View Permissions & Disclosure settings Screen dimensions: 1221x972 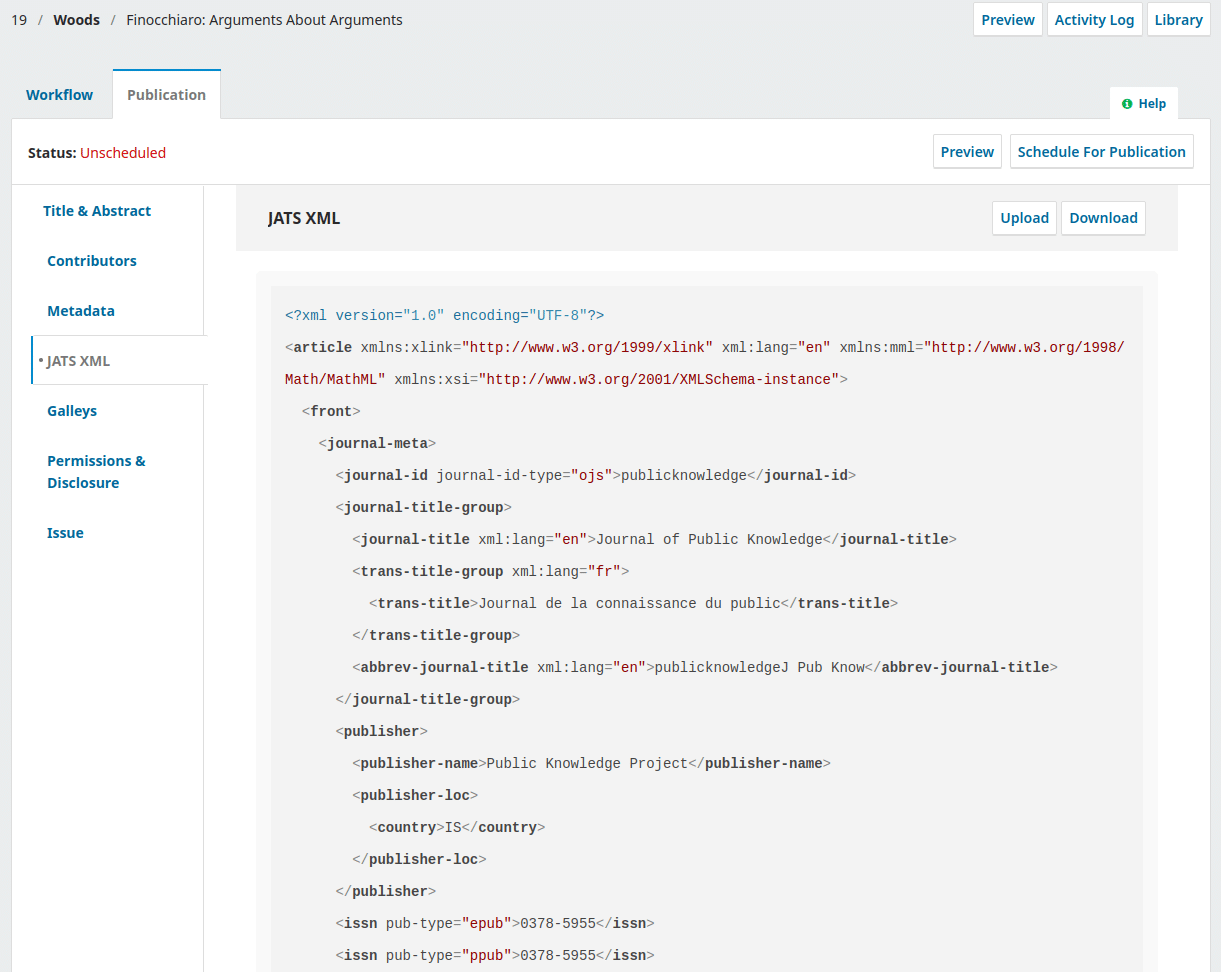coord(96,471)
